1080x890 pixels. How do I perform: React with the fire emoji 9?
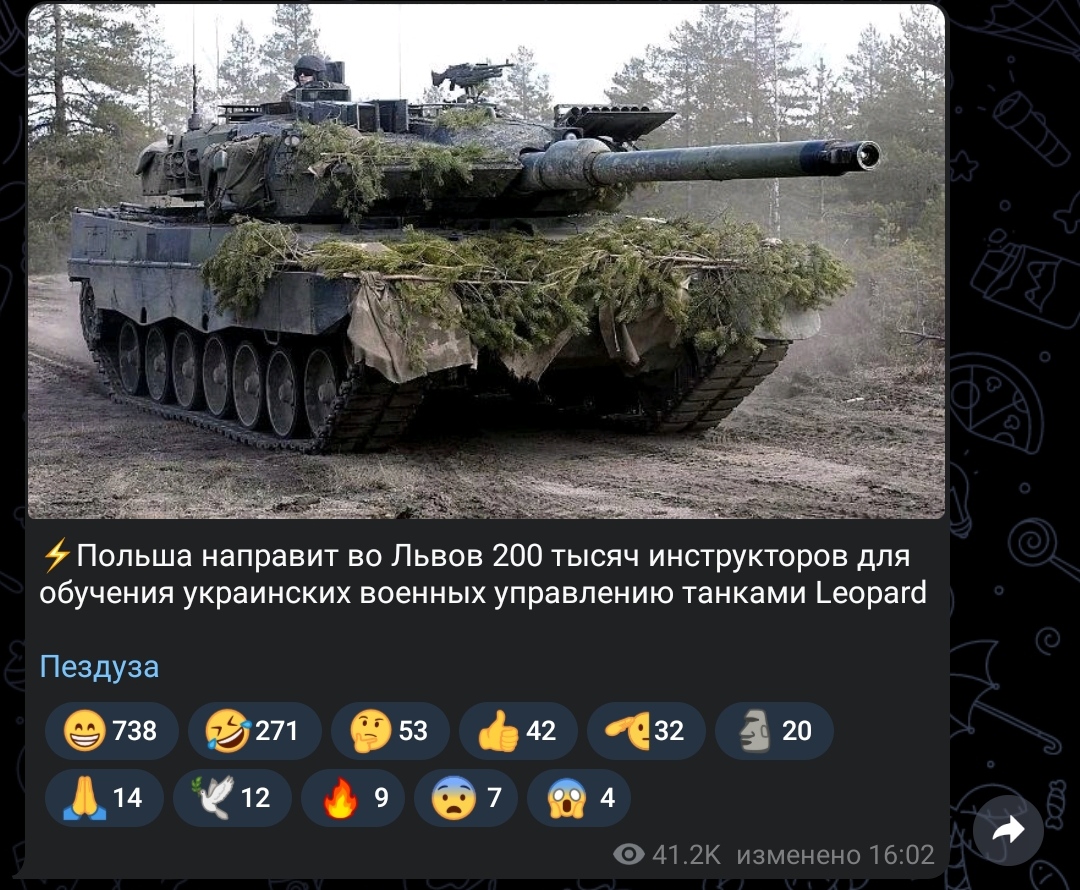click(353, 798)
